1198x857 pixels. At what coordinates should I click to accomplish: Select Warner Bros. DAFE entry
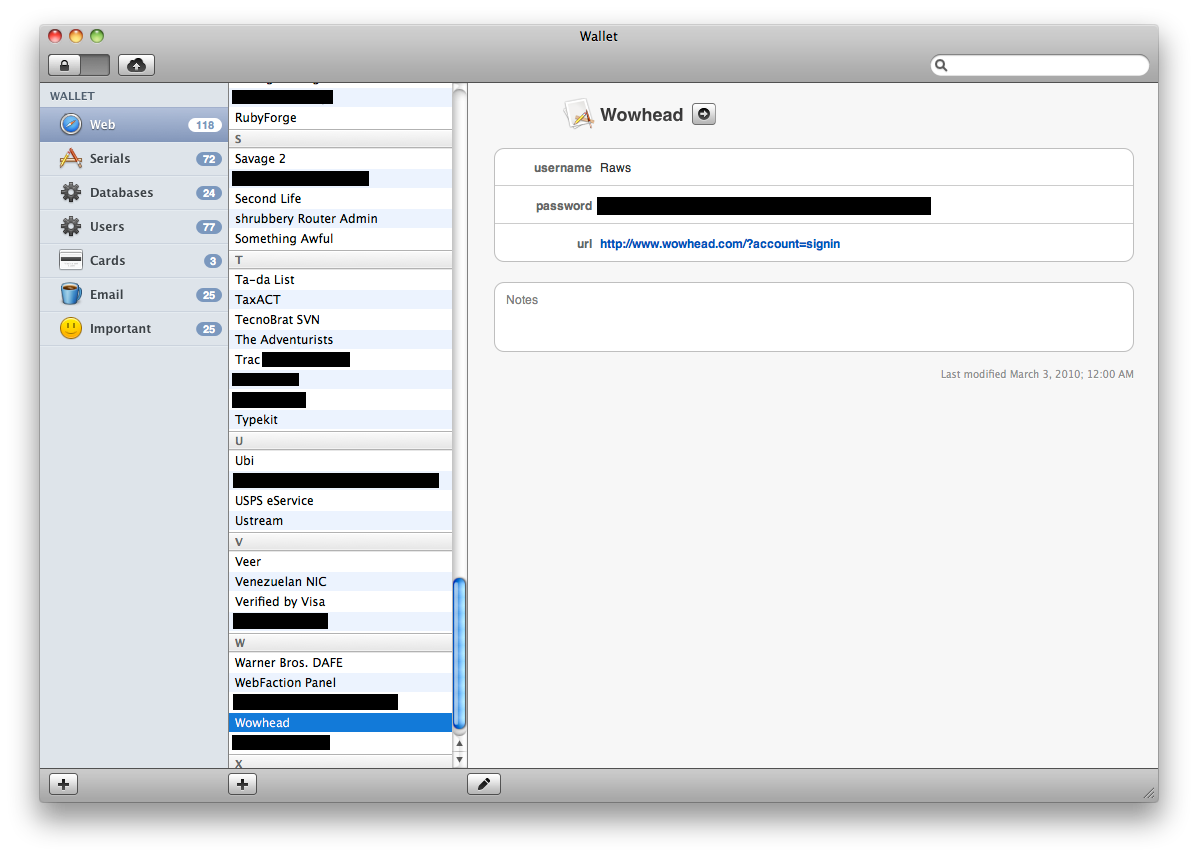tap(341, 662)
